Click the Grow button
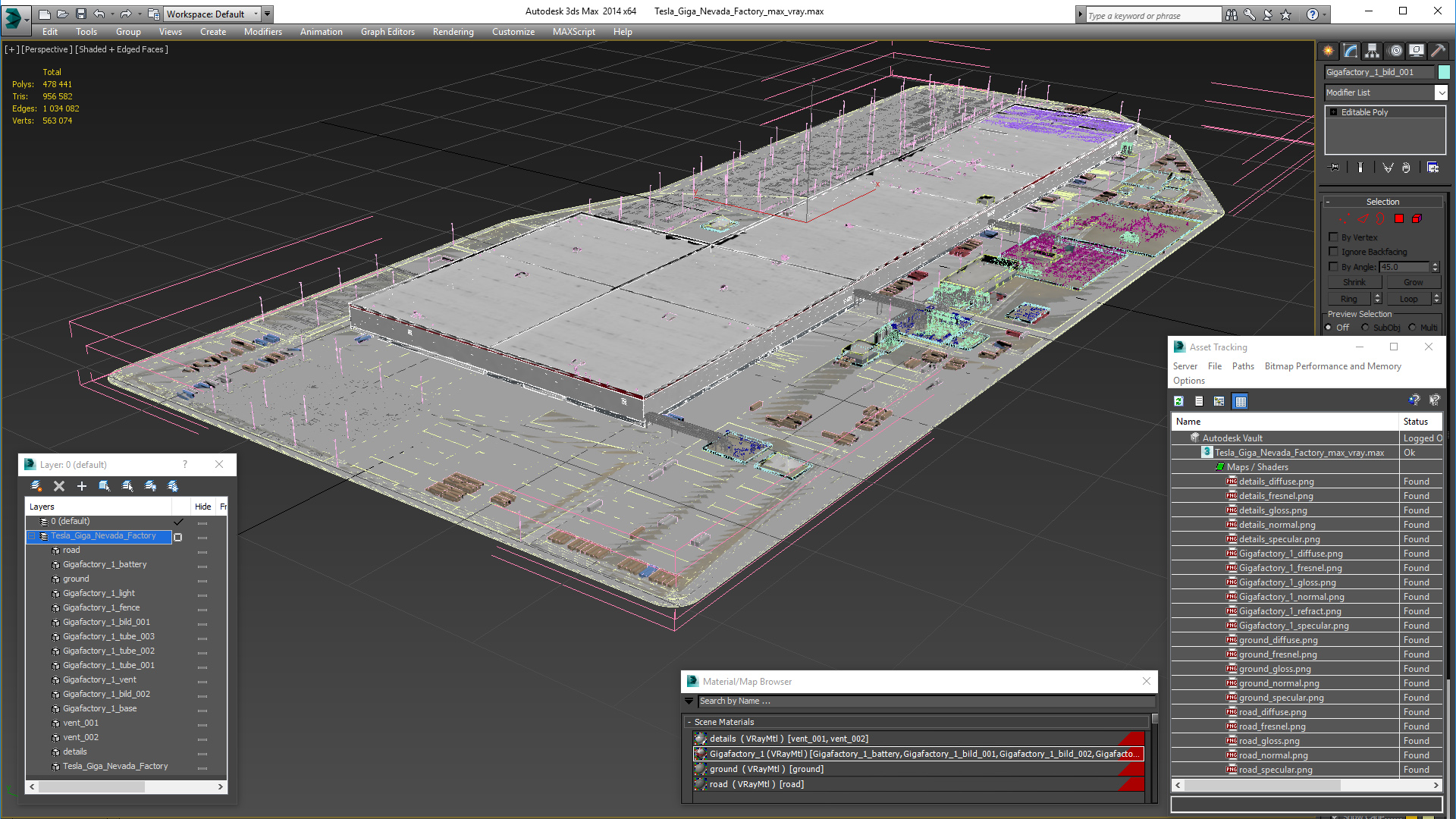Screen dimensions: 1456x819 tap(1413, 282)
